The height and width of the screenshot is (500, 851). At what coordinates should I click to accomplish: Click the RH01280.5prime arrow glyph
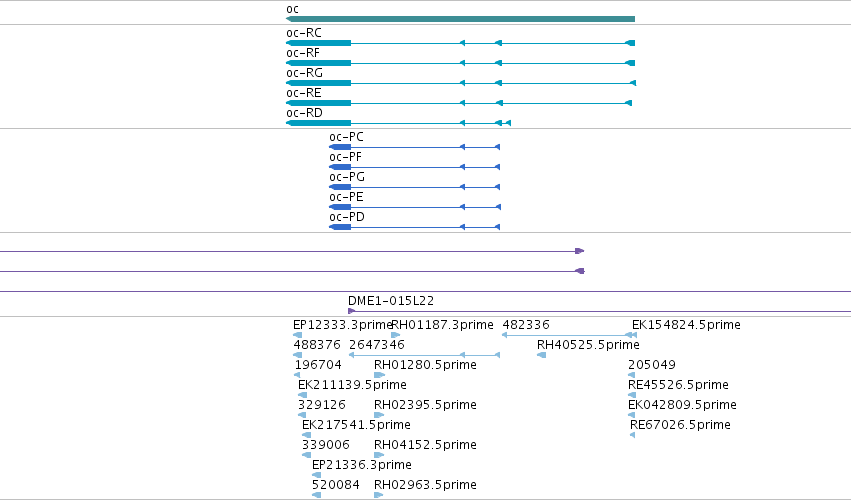[379, 375]
